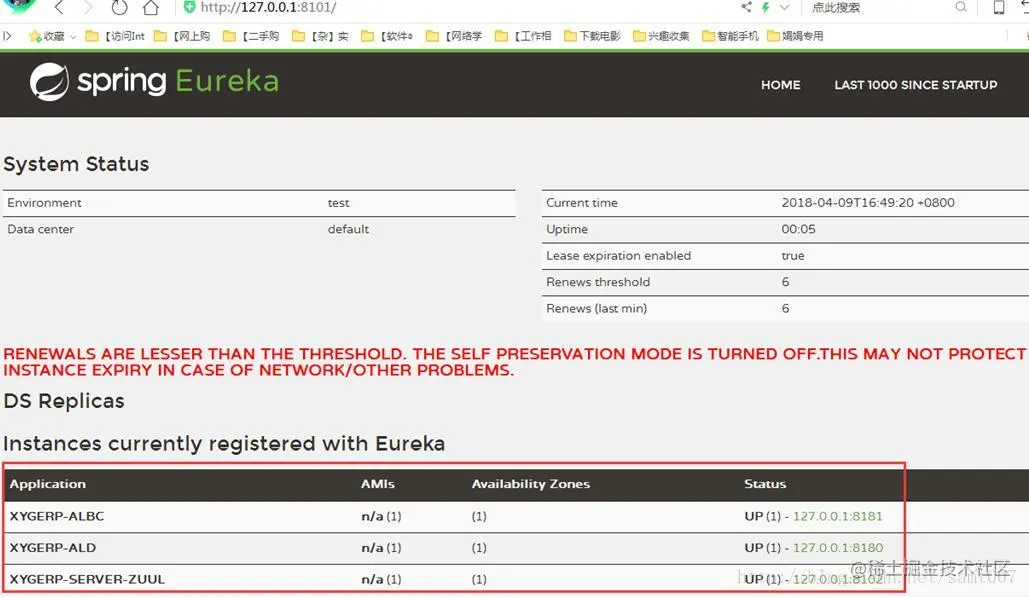Click the Environment value test

tap(339, 203)
